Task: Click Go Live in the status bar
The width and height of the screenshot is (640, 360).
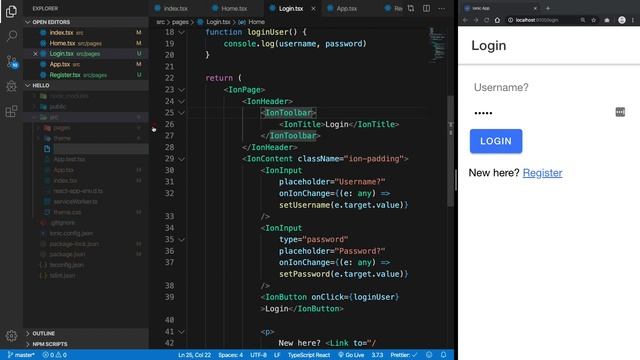Action: 351,355
